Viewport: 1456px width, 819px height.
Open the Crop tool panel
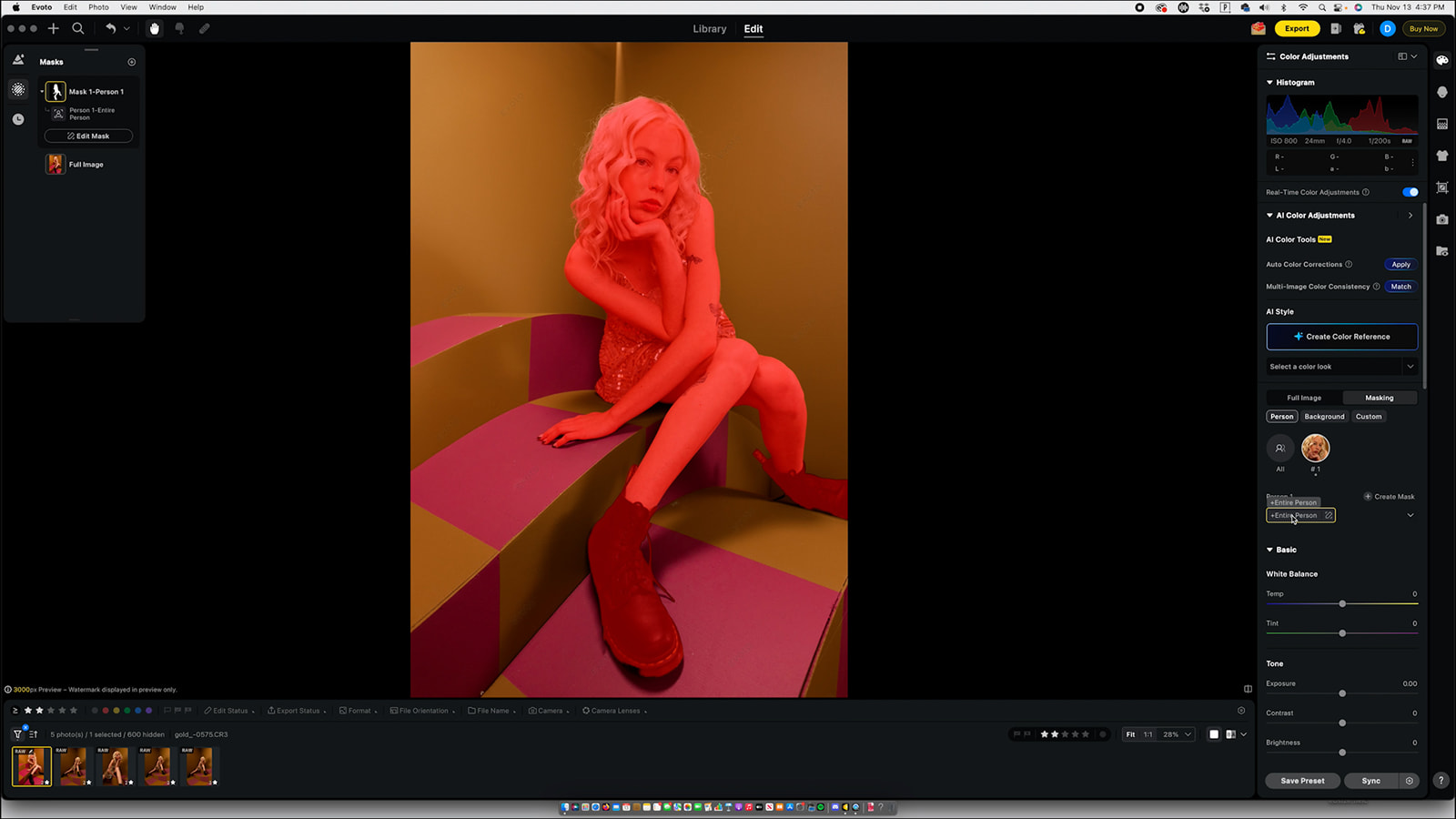(x=1442, y=187)
